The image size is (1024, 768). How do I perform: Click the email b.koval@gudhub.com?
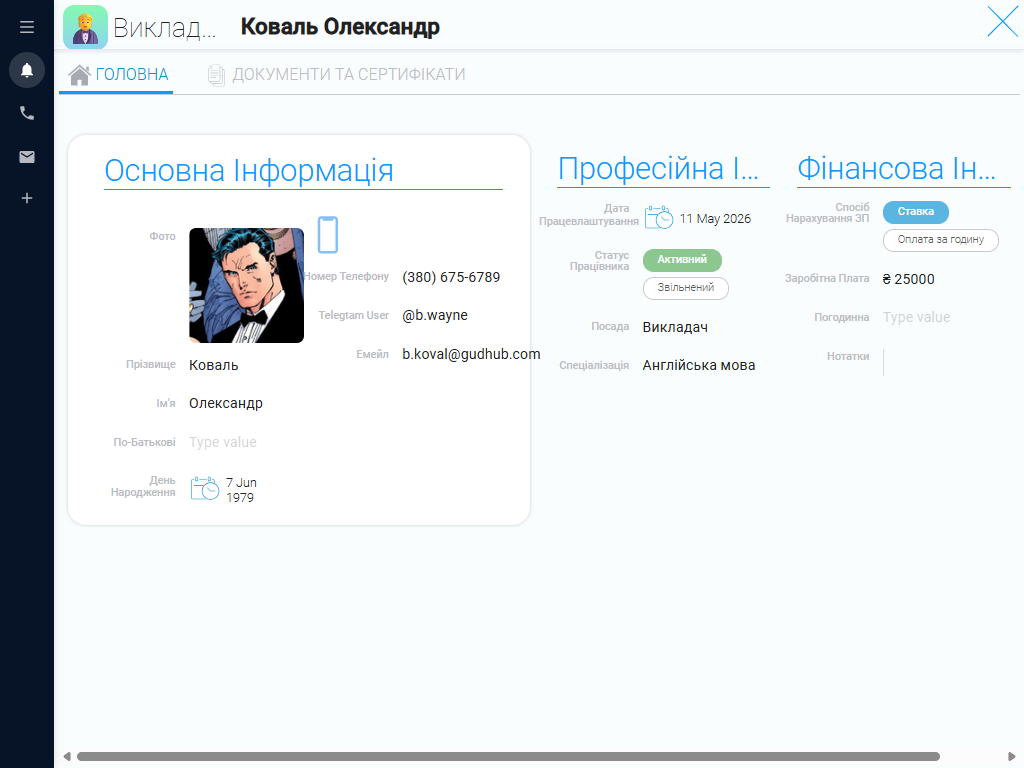coord(472,354)
